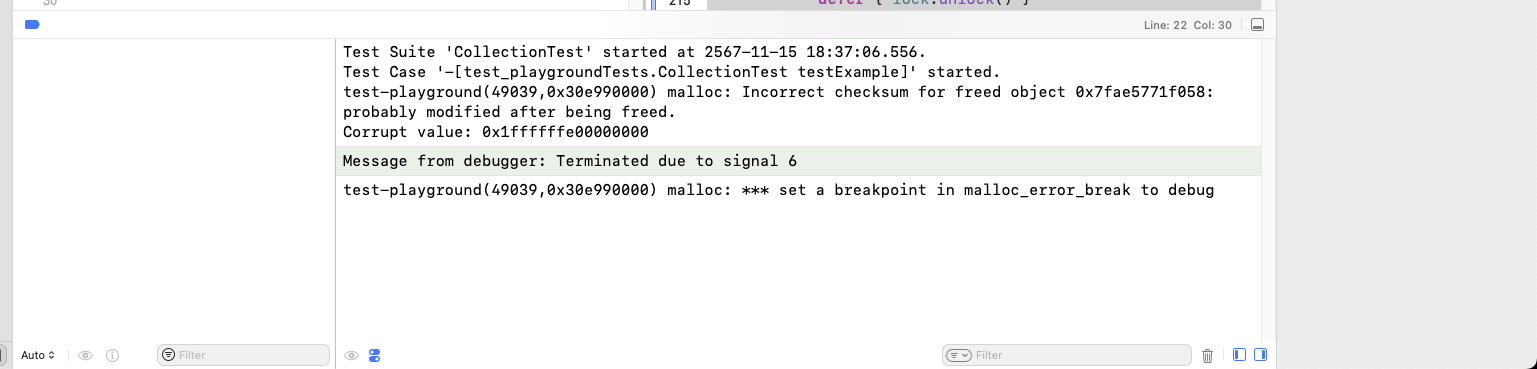Screen dimensions: 1537x369
Task: Toggle the variables view pane button
Action: point(1240,355)
